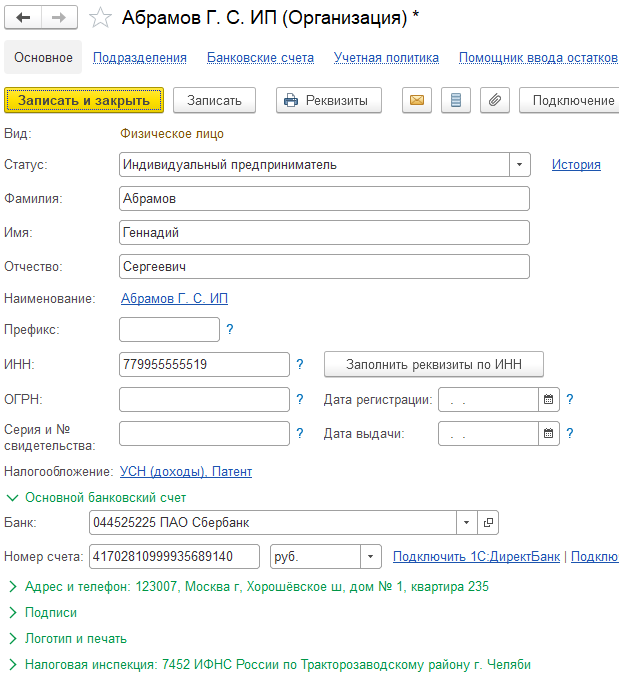Viewport: 619px width, 679px height.
Task: Click the help mark beside Дата регистрации
Action: coord(570,399)
